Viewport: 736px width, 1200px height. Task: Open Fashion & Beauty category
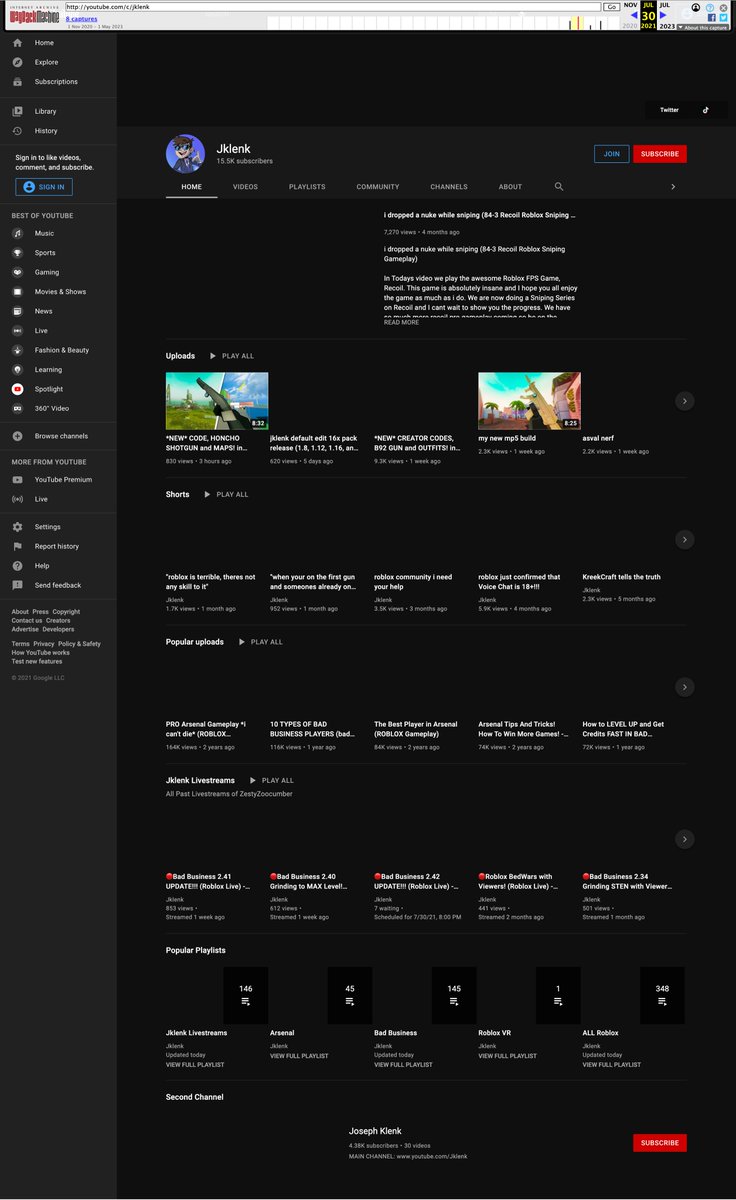pyautogui.click(x=58, y=350)
